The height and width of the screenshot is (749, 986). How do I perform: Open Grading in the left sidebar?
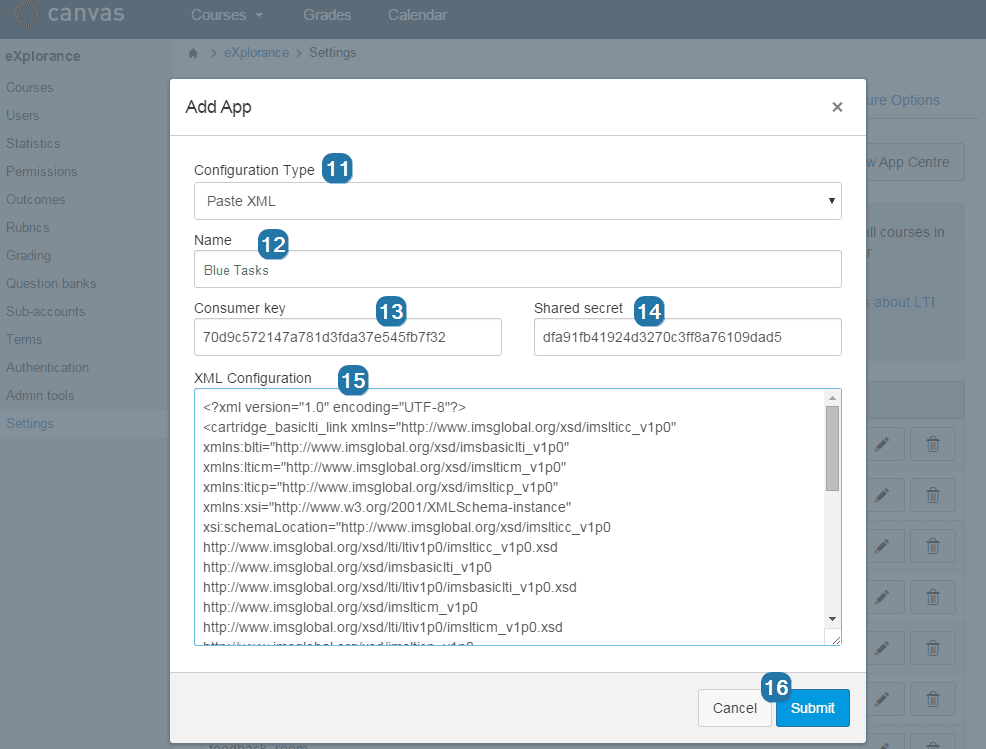(x=28, y=255)
